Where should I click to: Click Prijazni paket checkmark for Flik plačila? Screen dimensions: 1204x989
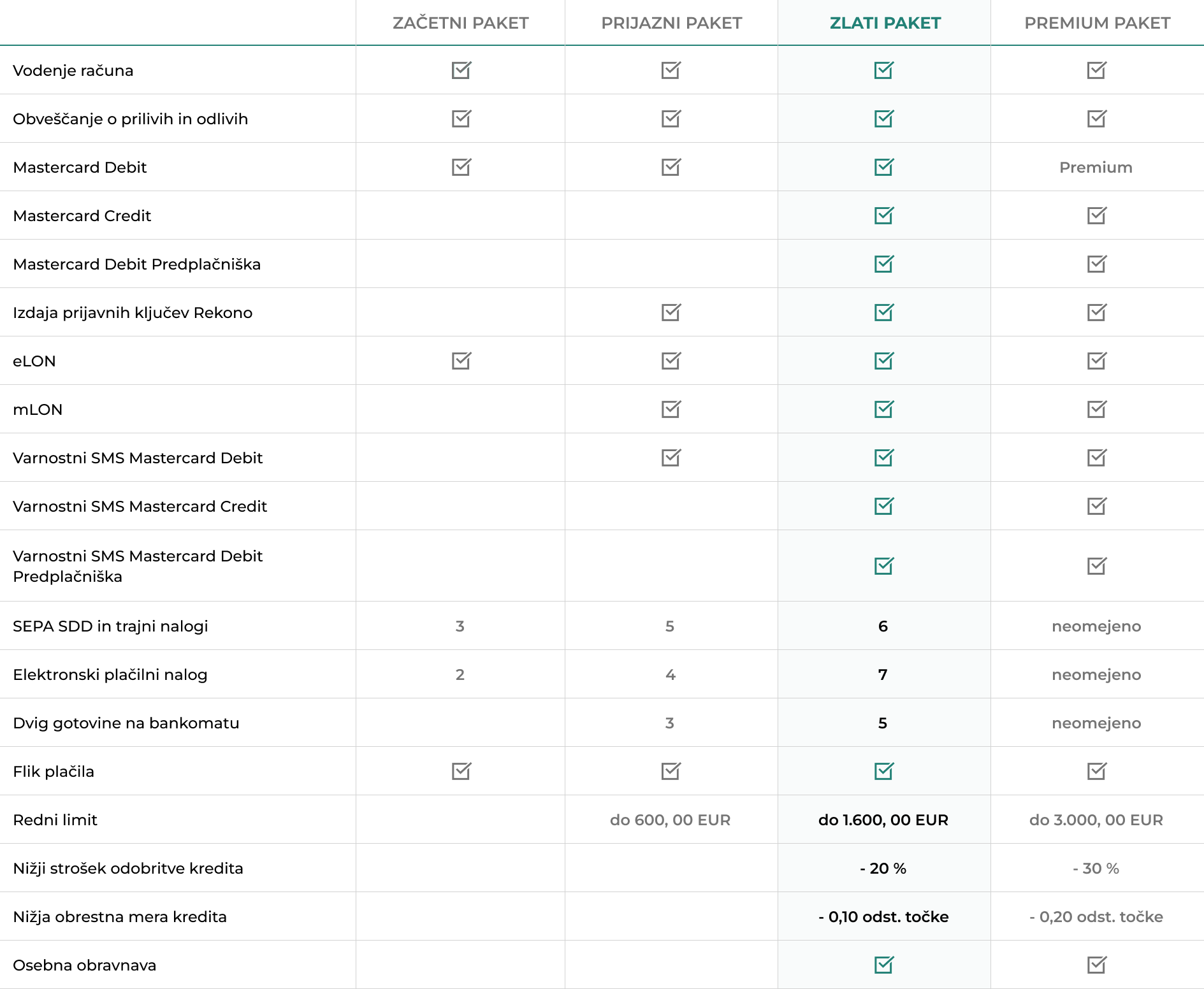(671, 771)
